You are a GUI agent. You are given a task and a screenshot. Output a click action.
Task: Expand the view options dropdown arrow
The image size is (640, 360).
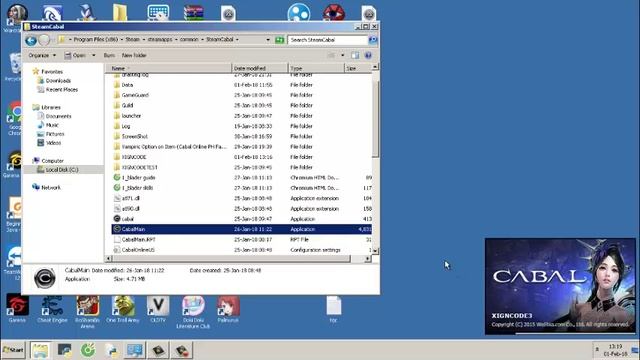[342, 55]
